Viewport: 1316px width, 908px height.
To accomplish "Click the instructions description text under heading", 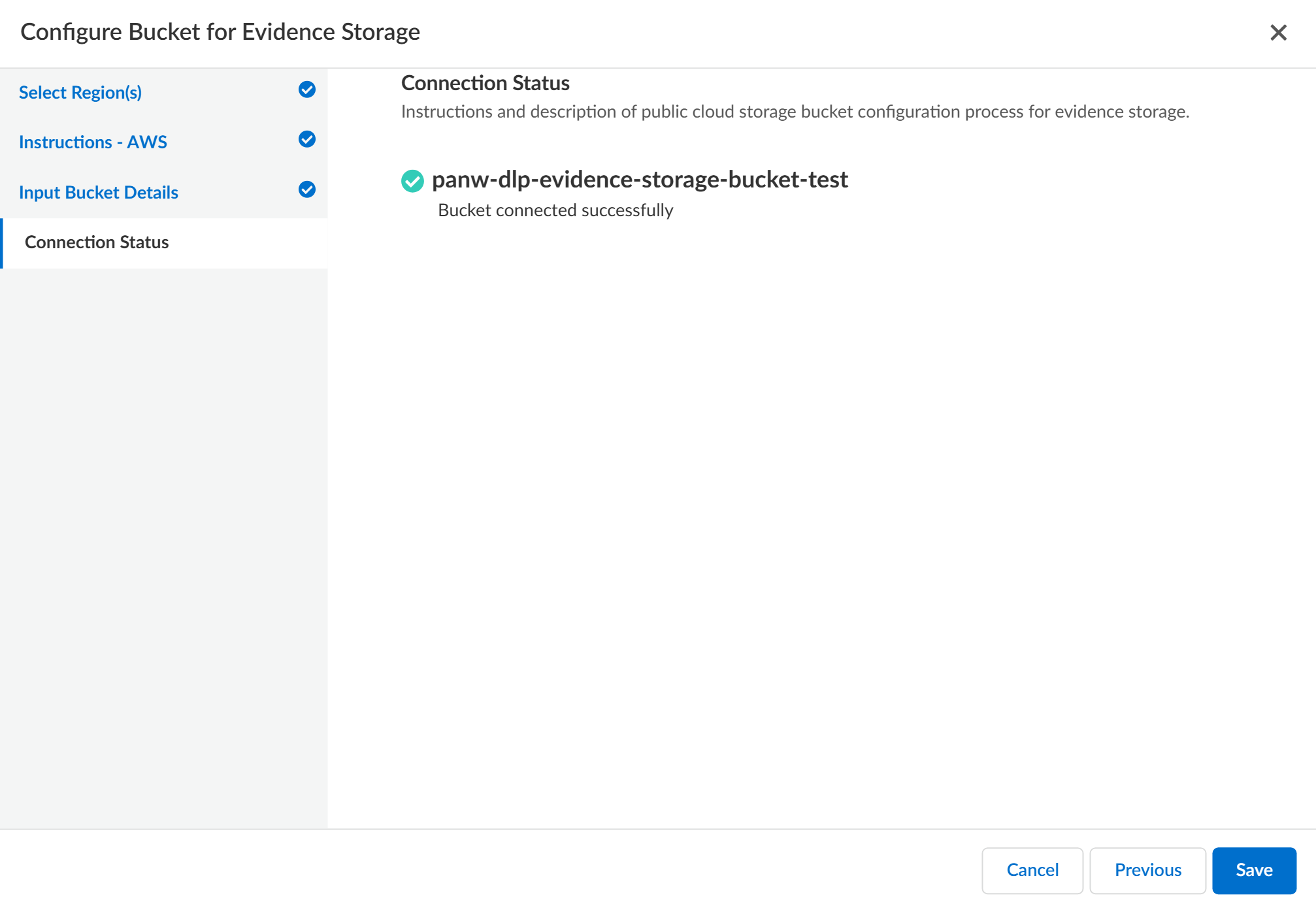I will 795,112.
